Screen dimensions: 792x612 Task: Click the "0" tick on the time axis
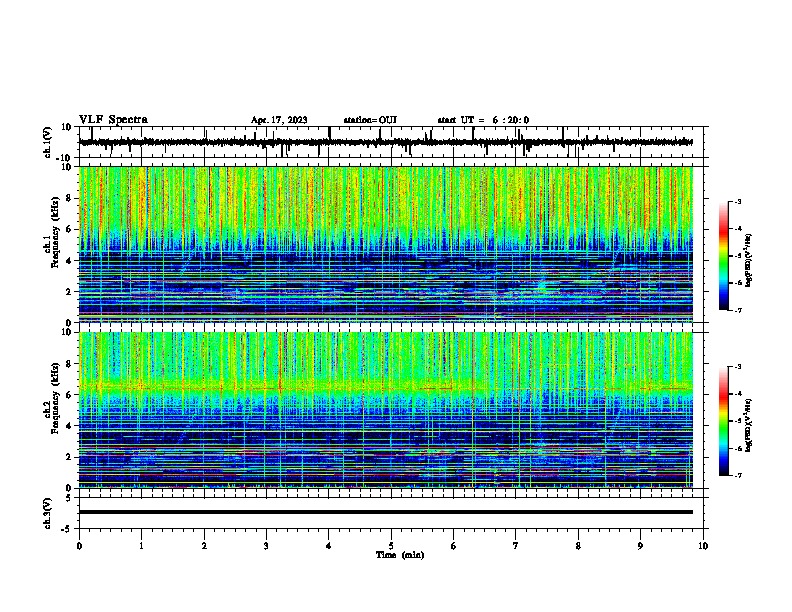79,546
